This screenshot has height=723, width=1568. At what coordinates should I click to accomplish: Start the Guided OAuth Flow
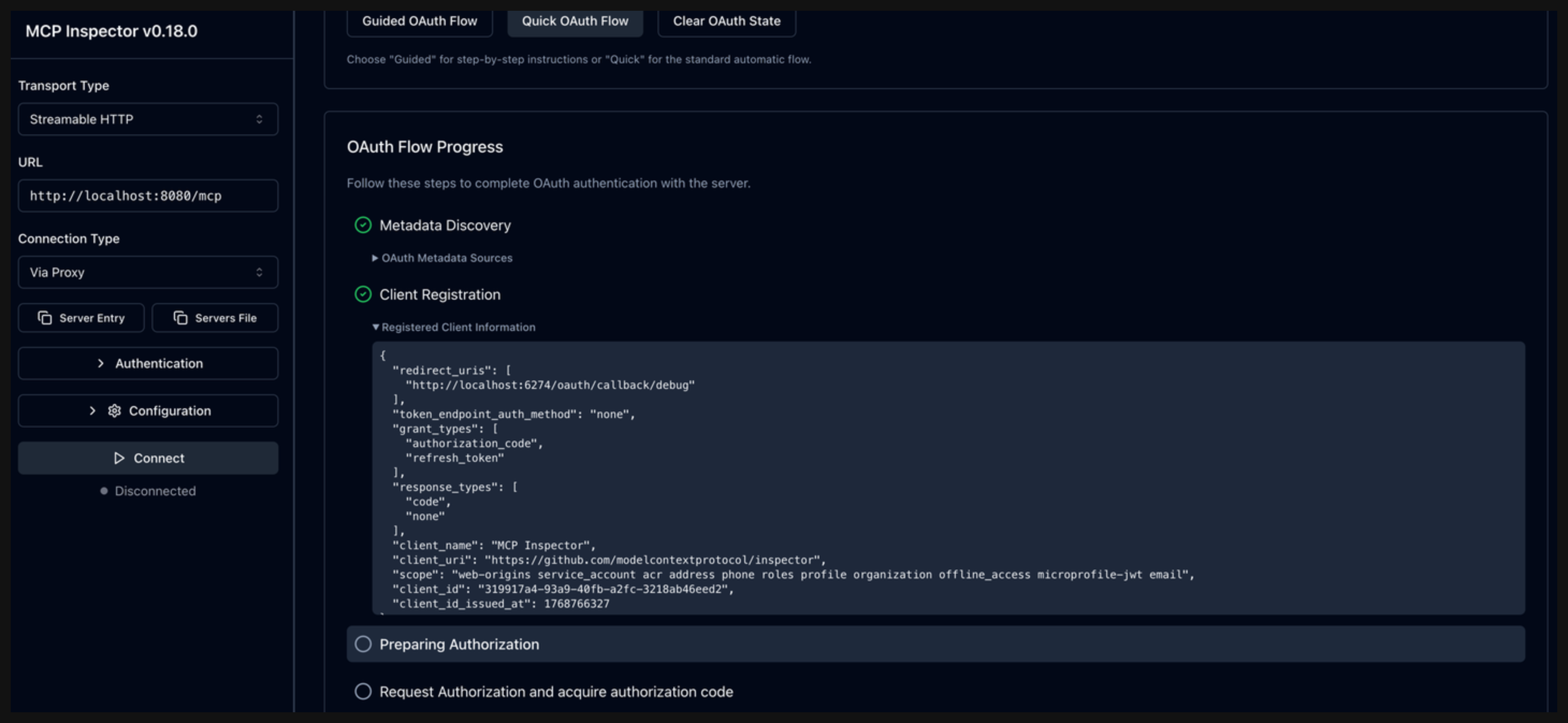point(419,21)
